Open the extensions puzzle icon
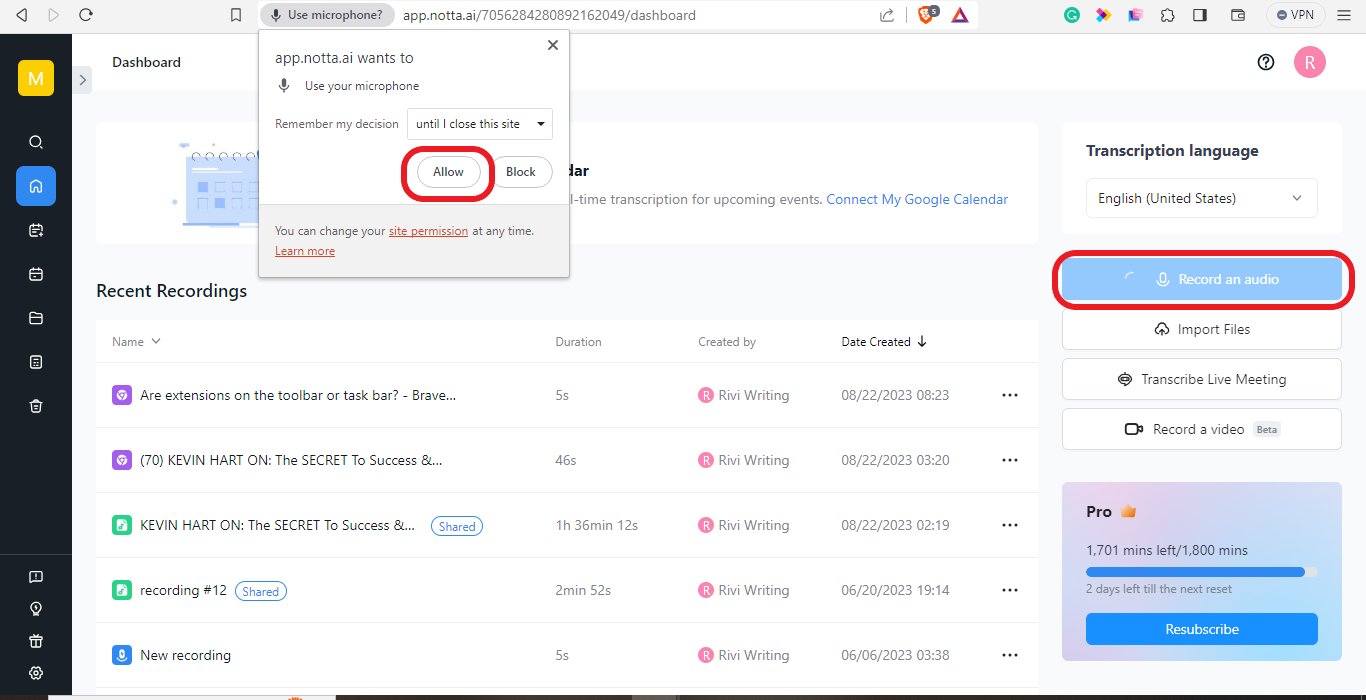 1167,15
